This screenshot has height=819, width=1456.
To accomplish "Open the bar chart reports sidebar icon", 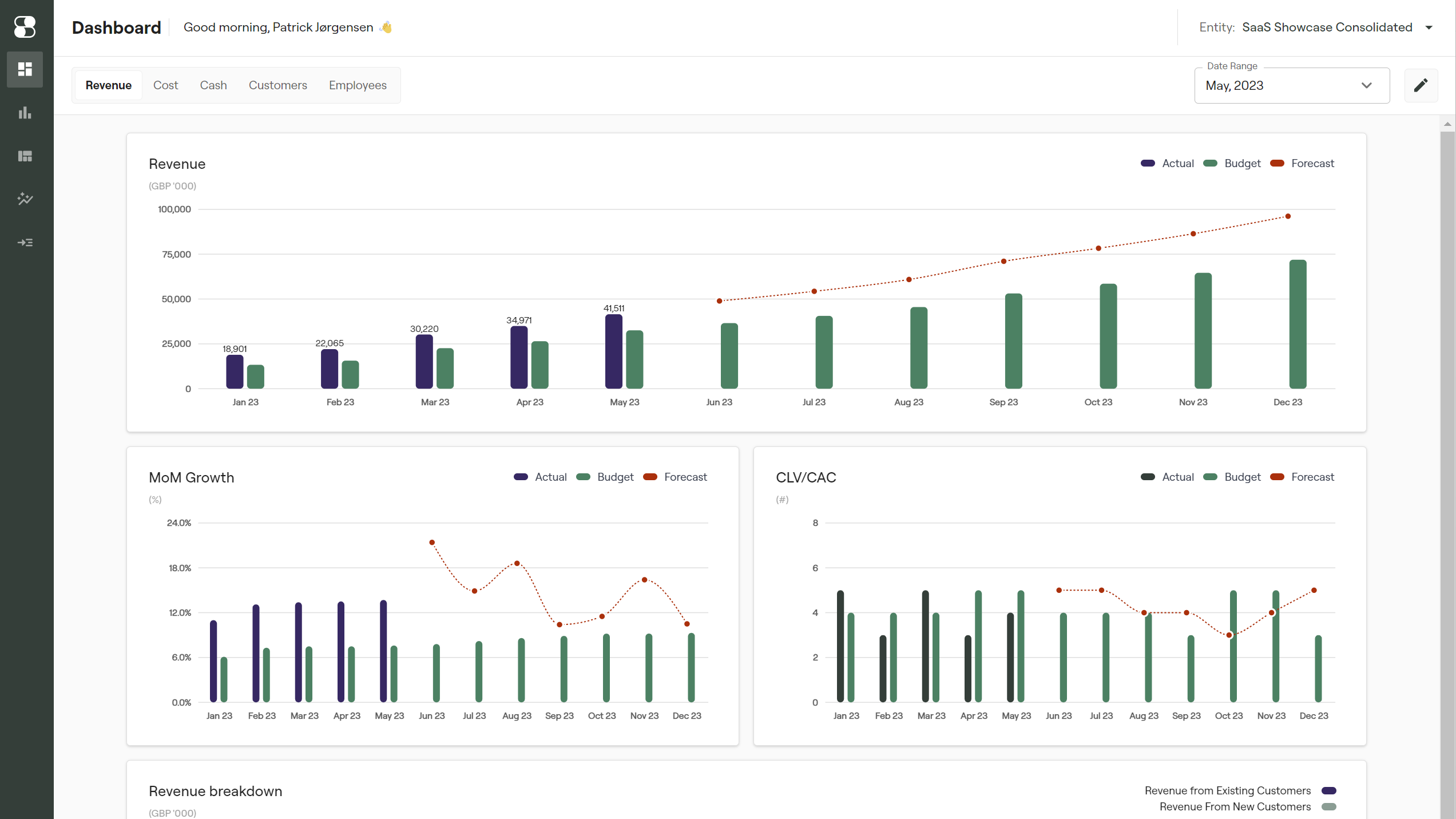I will tap(25, 113).
